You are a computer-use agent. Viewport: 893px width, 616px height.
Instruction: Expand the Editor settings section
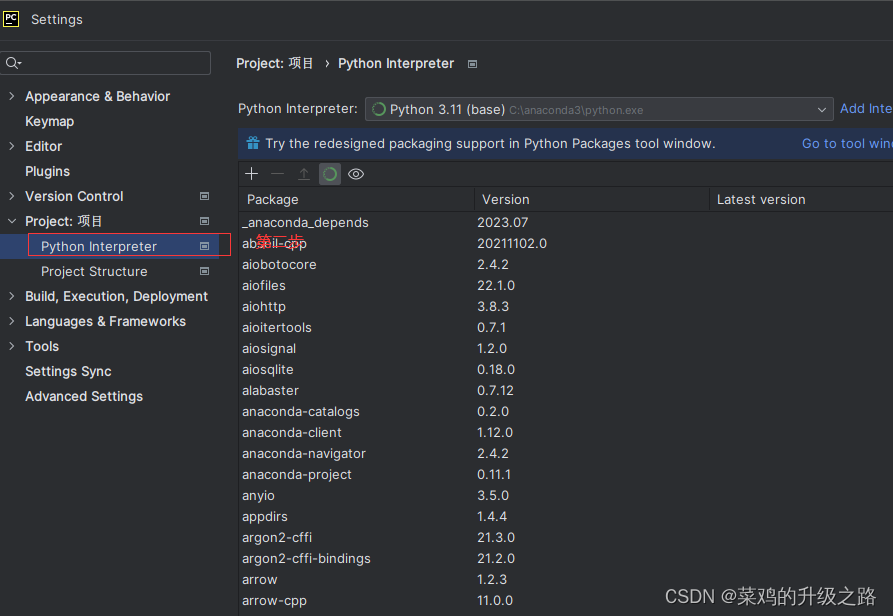[12, 146]
